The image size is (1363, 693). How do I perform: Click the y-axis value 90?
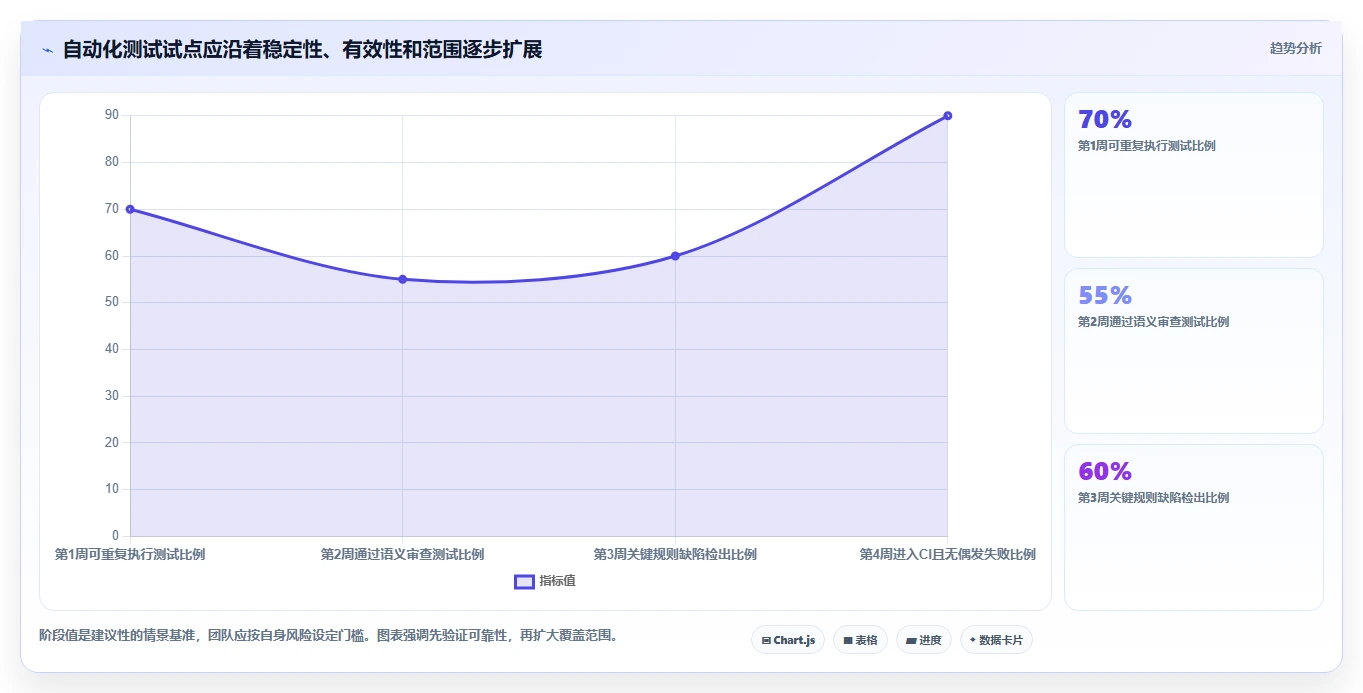tap(112, 115)
